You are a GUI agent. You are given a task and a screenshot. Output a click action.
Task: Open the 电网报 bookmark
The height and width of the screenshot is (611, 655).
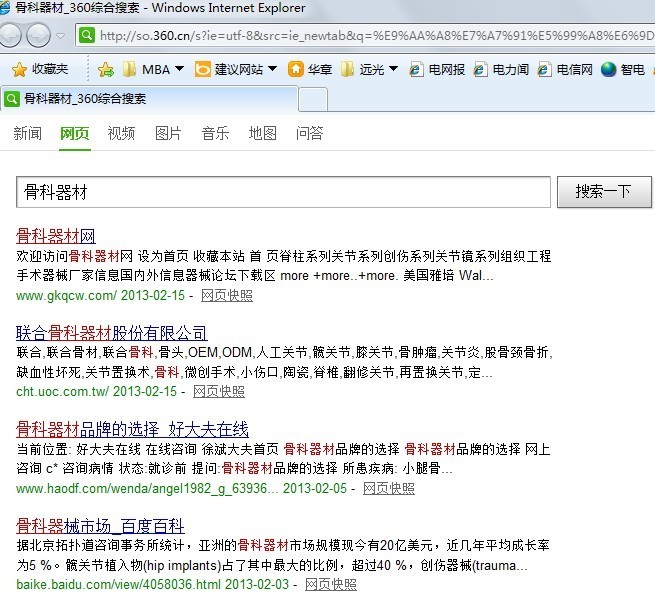click(x=437, y=69)
